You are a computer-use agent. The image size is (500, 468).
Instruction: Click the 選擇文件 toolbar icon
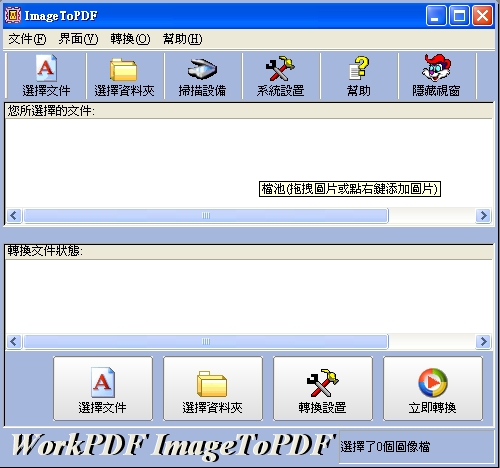click(46, 76)
